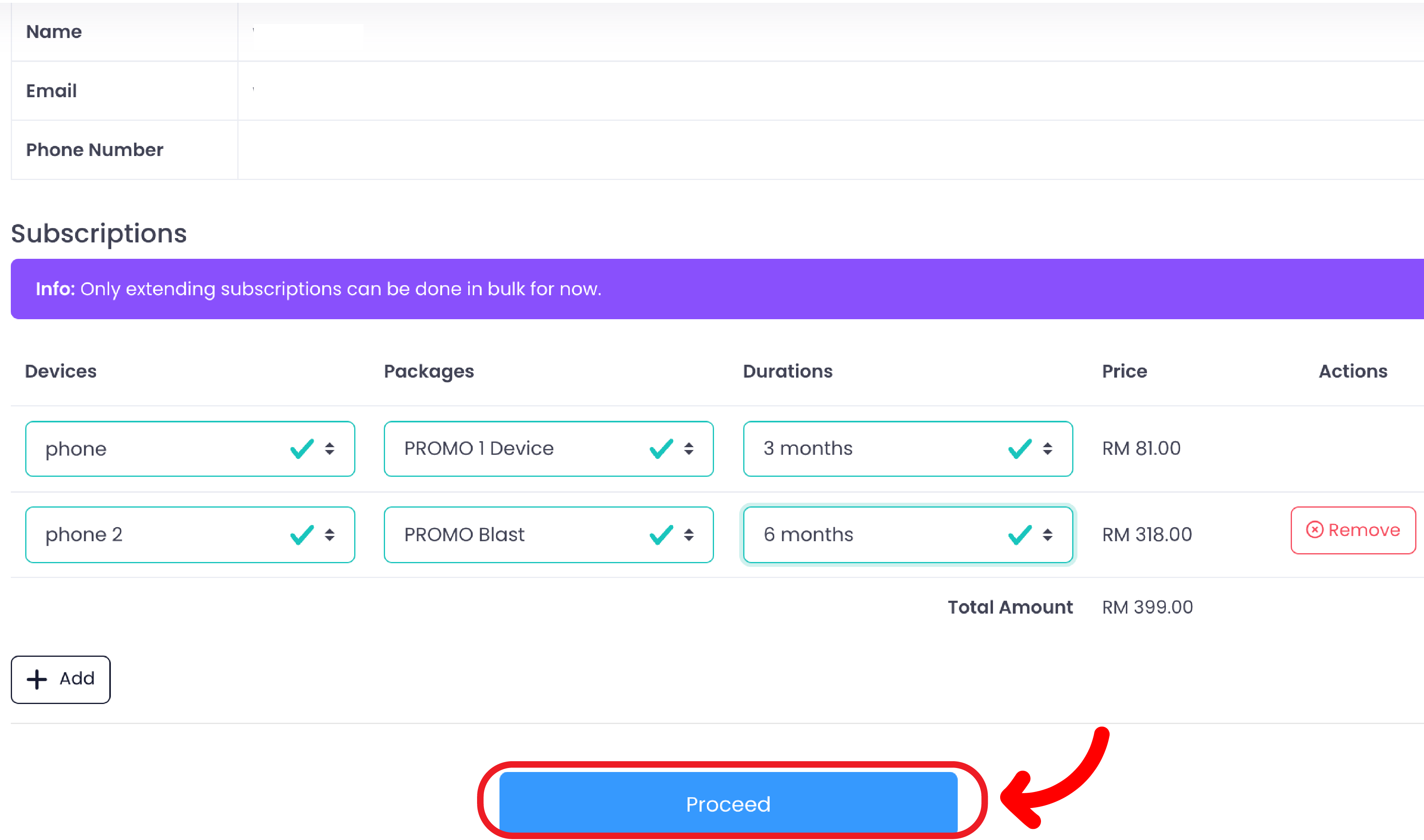The image size is (1424, 840).
Task: Click the up-down arrows in 'PROMO Blast' selector
Action: (x=688, y=535)
